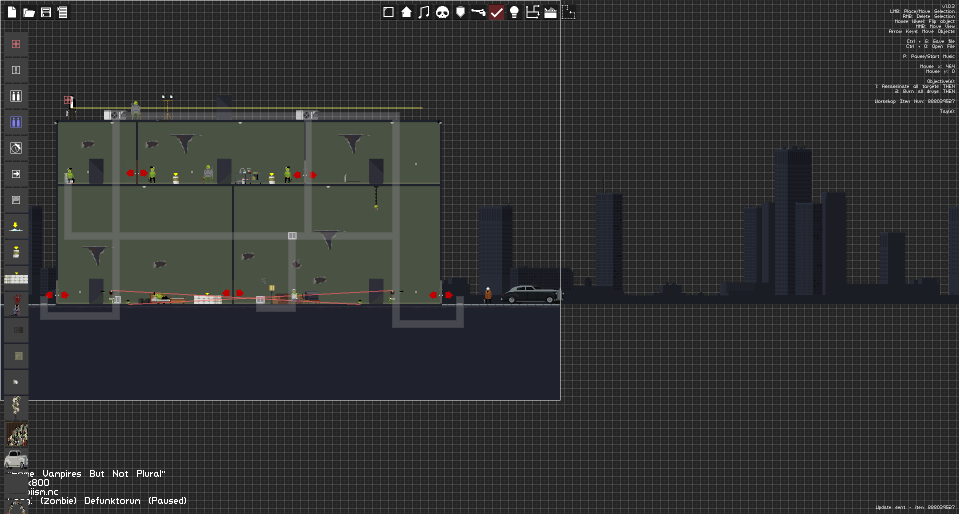
Task: Open the level properties list icon
Action: coord(62,12)
